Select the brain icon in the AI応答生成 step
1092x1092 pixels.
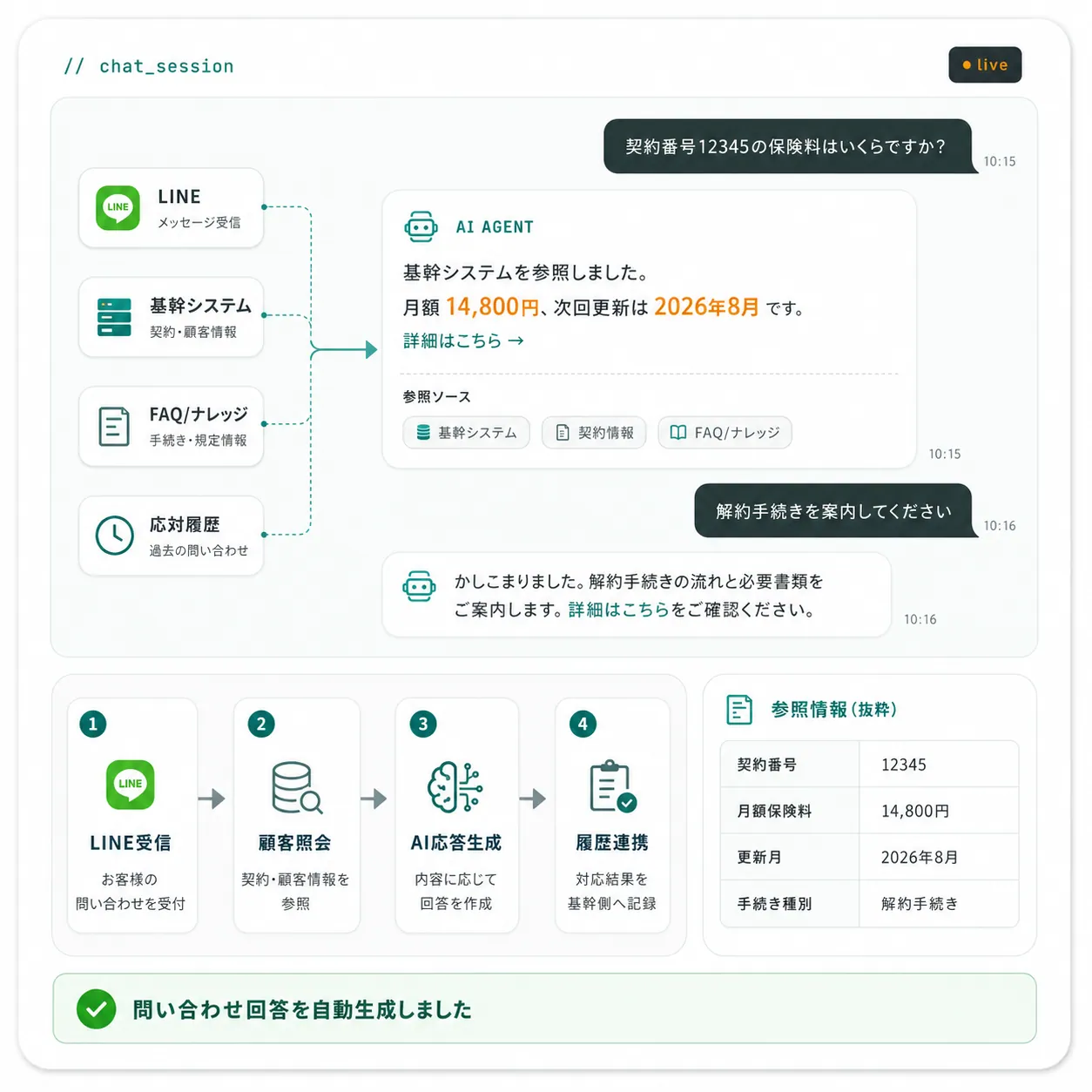455,787
